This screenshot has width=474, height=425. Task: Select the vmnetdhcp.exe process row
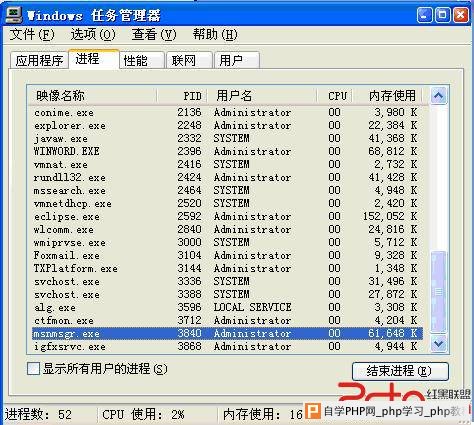pos(227,203)
